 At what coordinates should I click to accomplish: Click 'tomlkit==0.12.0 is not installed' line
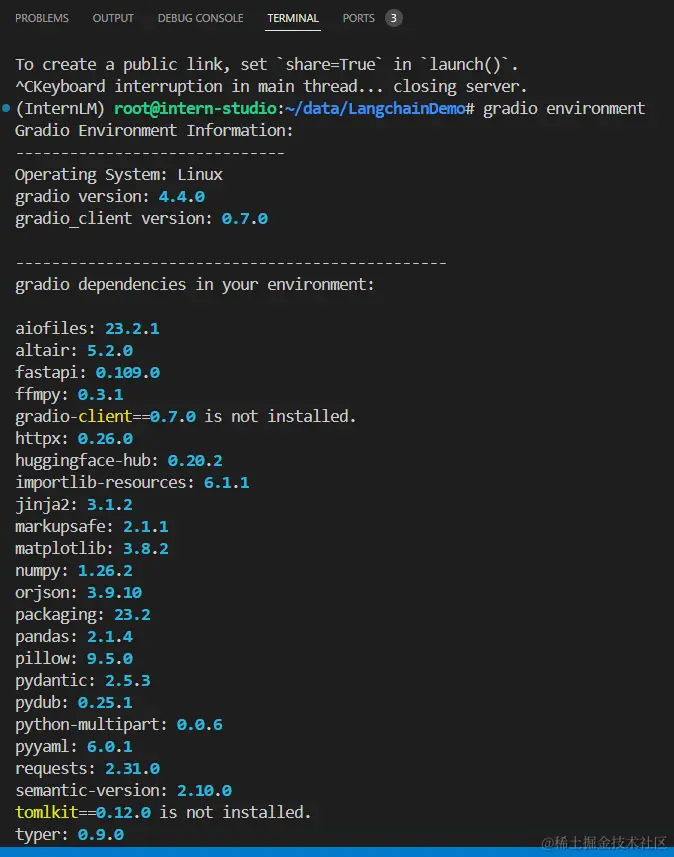click(x=163, y=812)
